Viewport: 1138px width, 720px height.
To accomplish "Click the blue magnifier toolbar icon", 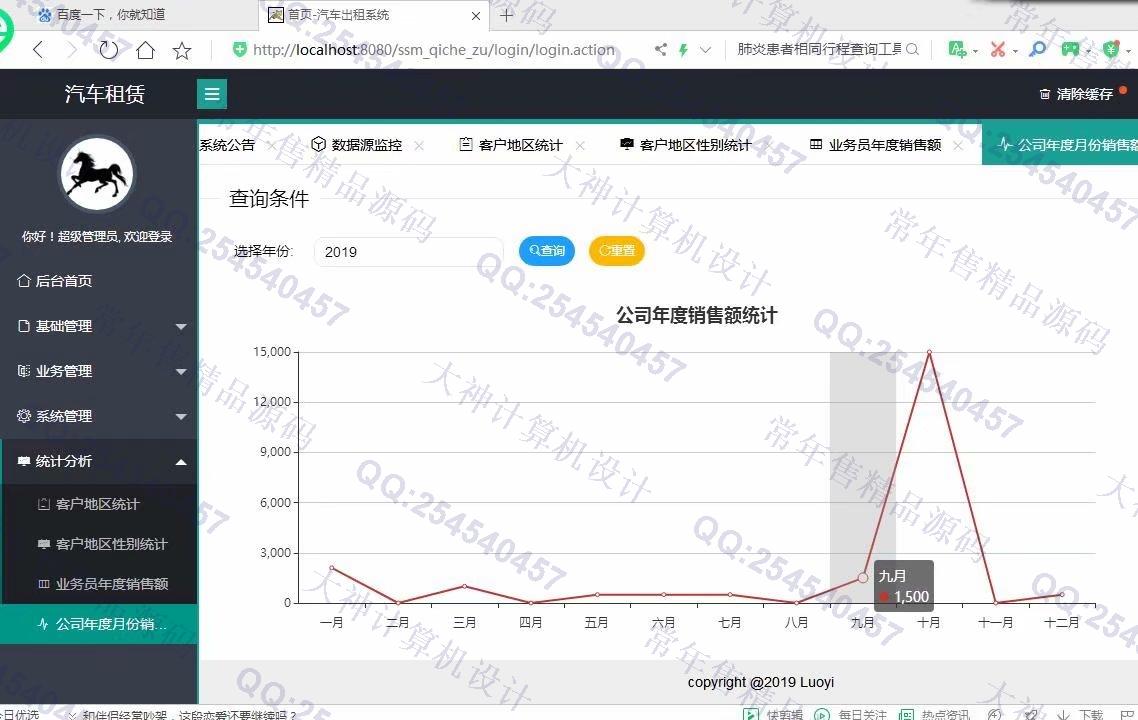I will (x=1038, y=49).
